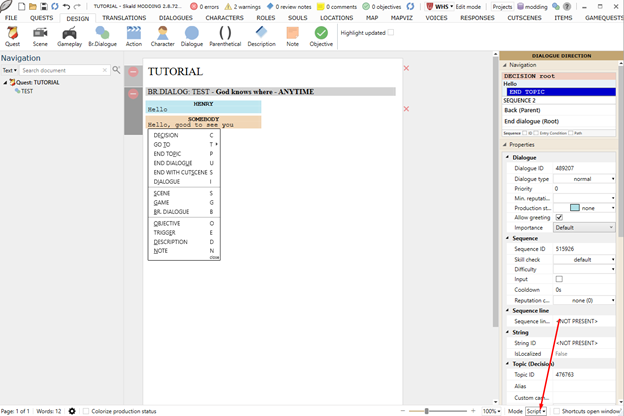The image size is (624, 416).
Task: Toggle Colorize production status checkbox
Action: (x=86, y=411)
